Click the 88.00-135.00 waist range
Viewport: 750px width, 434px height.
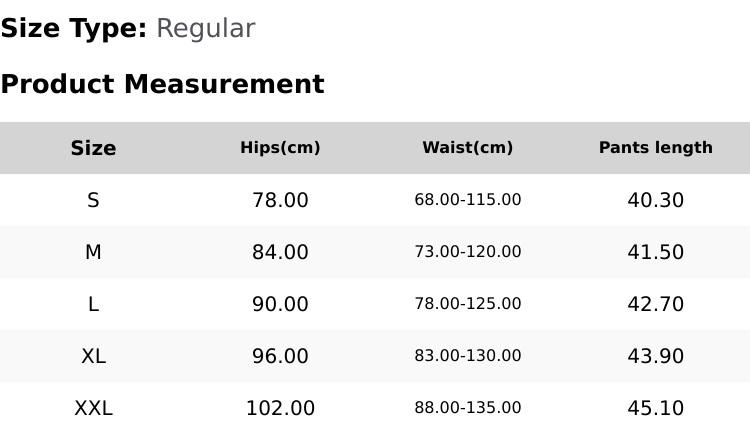tap(468, 408)
